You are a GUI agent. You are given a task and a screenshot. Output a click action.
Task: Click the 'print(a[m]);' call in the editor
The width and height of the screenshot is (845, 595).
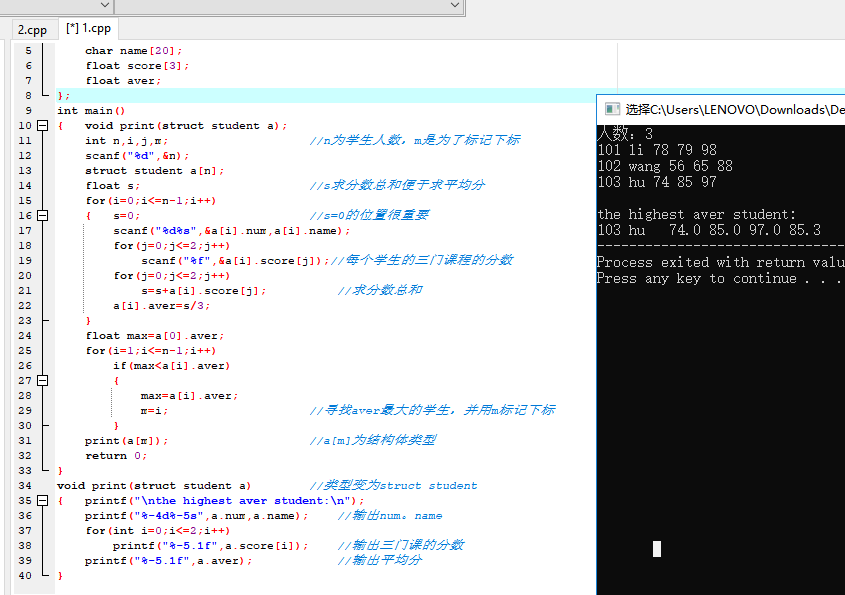[126, 441]
